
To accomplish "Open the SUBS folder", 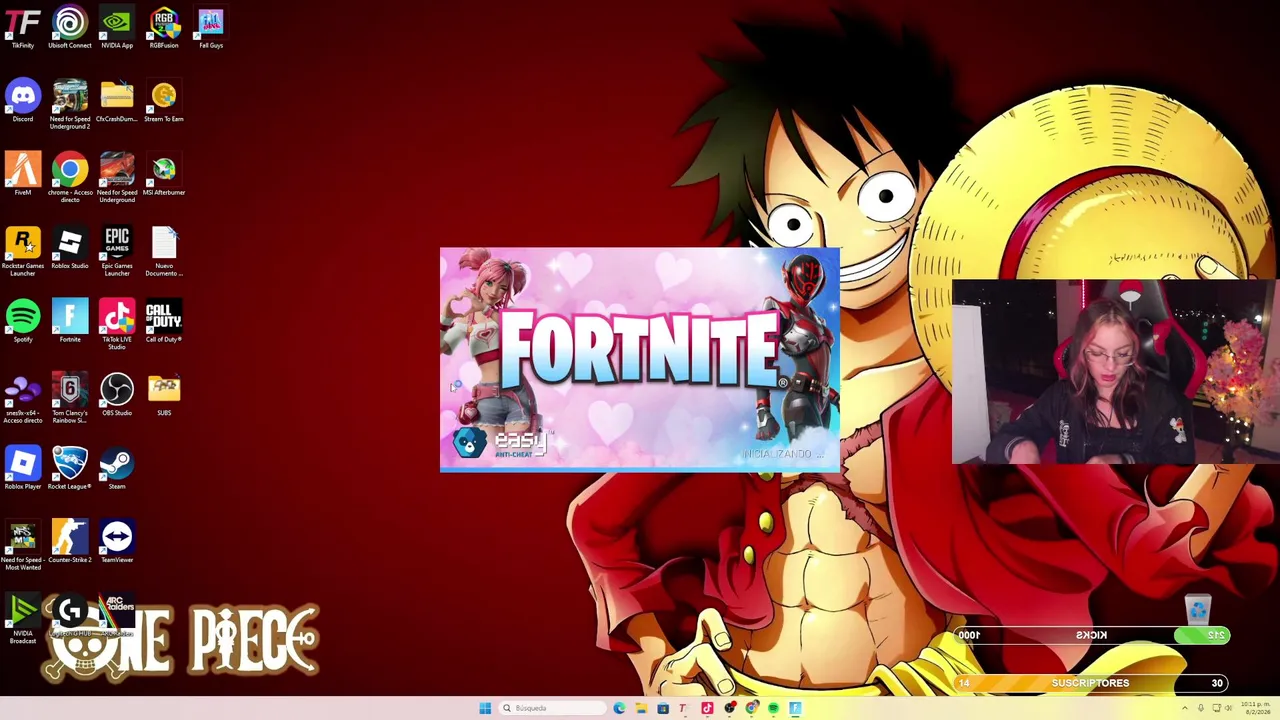I will tap(164, 395).
